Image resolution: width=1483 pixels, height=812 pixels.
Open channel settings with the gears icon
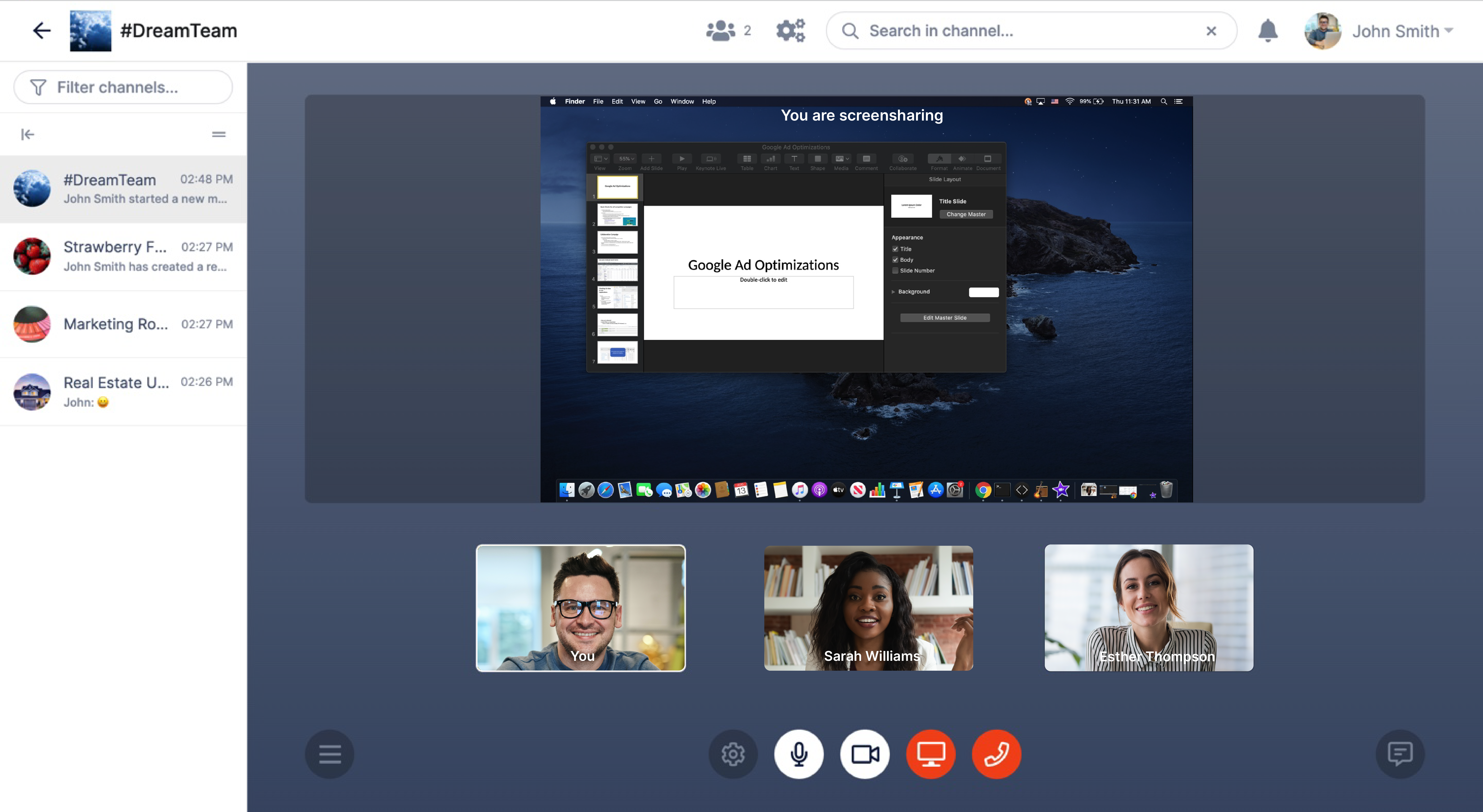(x=790, y=30)
